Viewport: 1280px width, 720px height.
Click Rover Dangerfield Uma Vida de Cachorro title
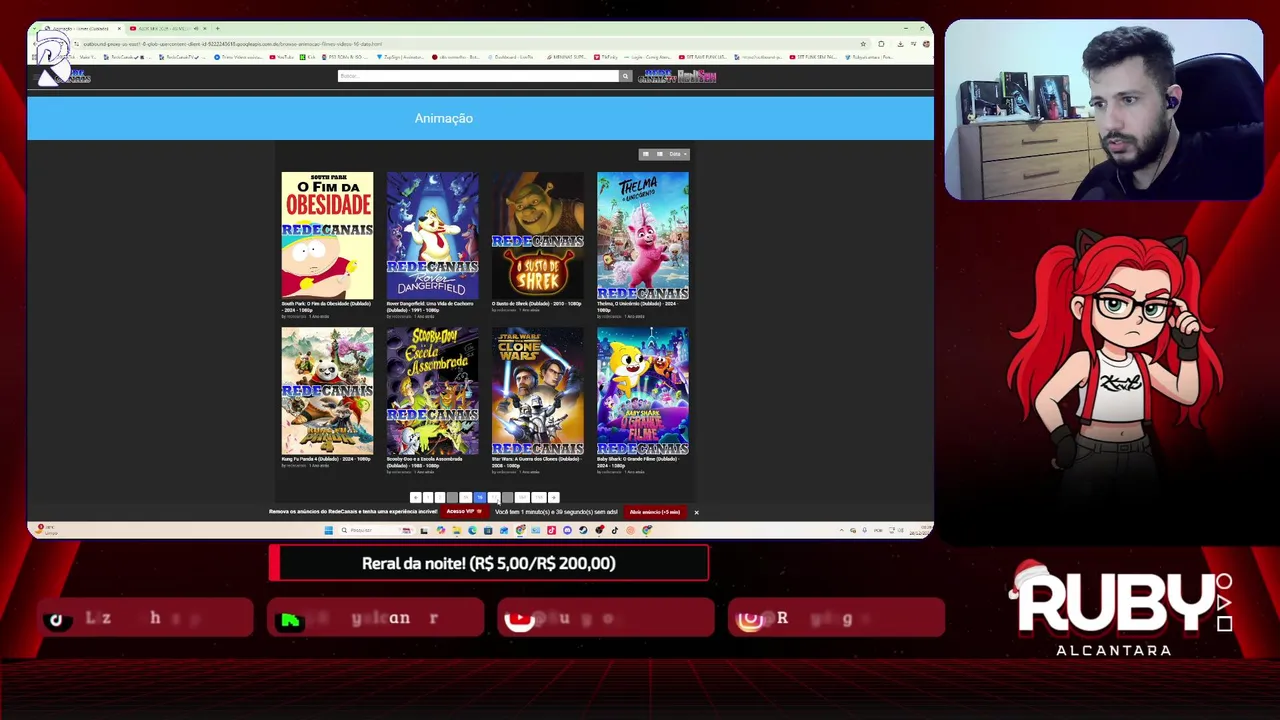431,306
